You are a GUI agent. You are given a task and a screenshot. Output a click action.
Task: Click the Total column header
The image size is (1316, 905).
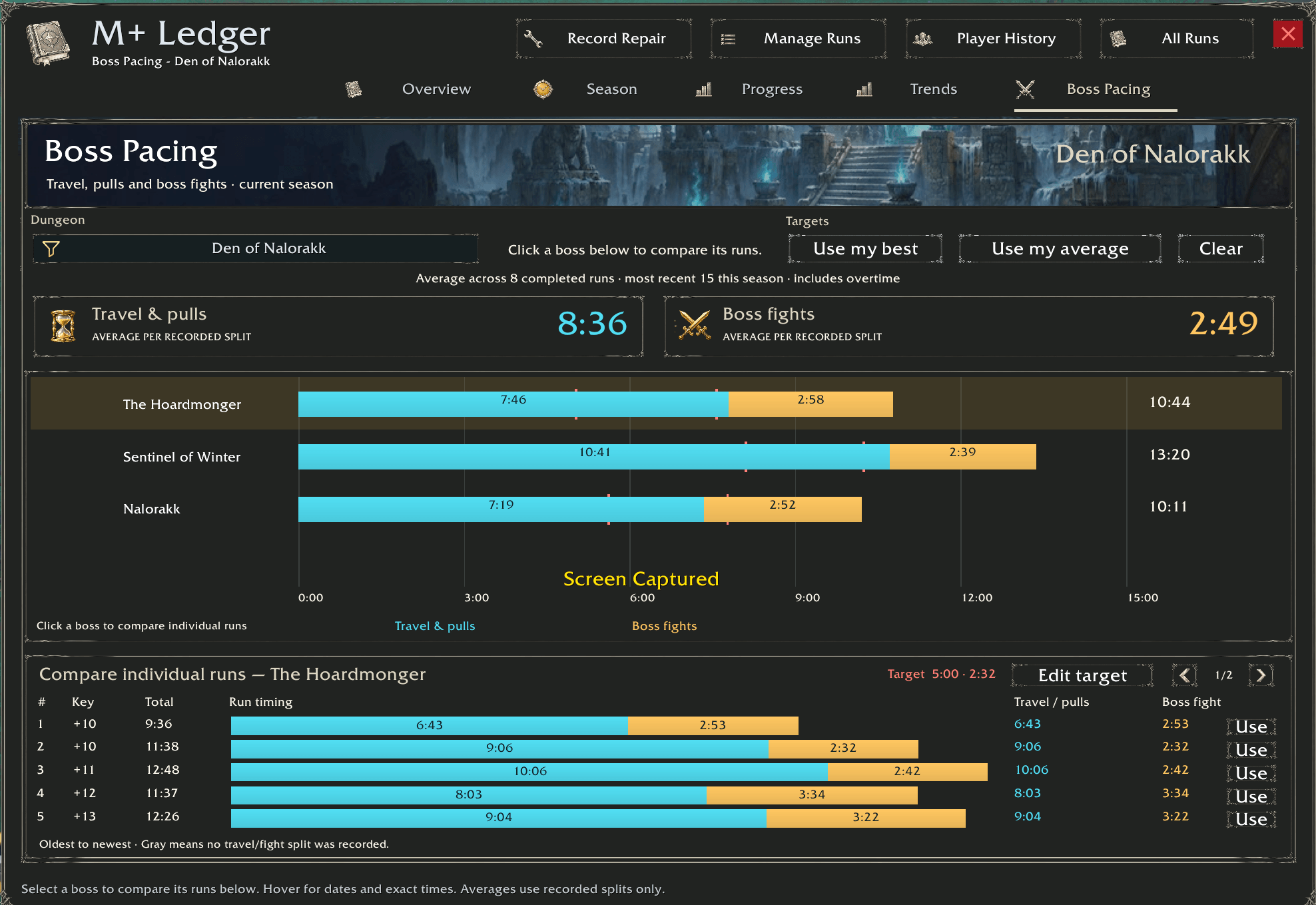(x=159, y=702)
